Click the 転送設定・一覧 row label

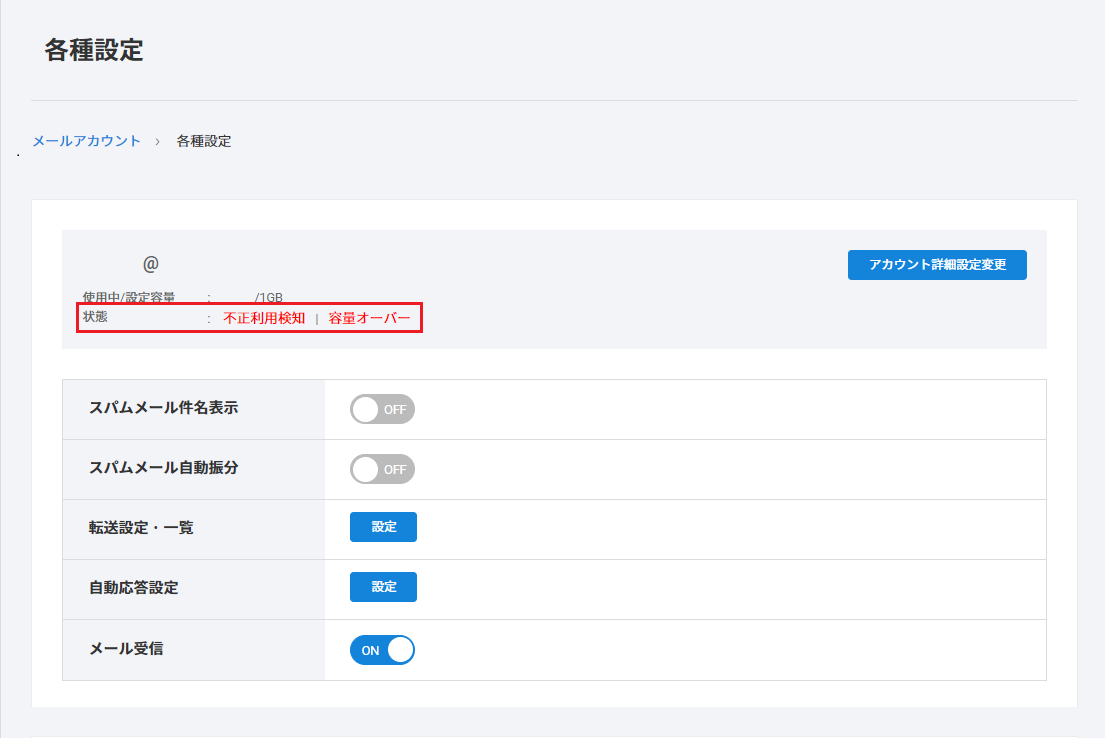(x=141, y=527)
